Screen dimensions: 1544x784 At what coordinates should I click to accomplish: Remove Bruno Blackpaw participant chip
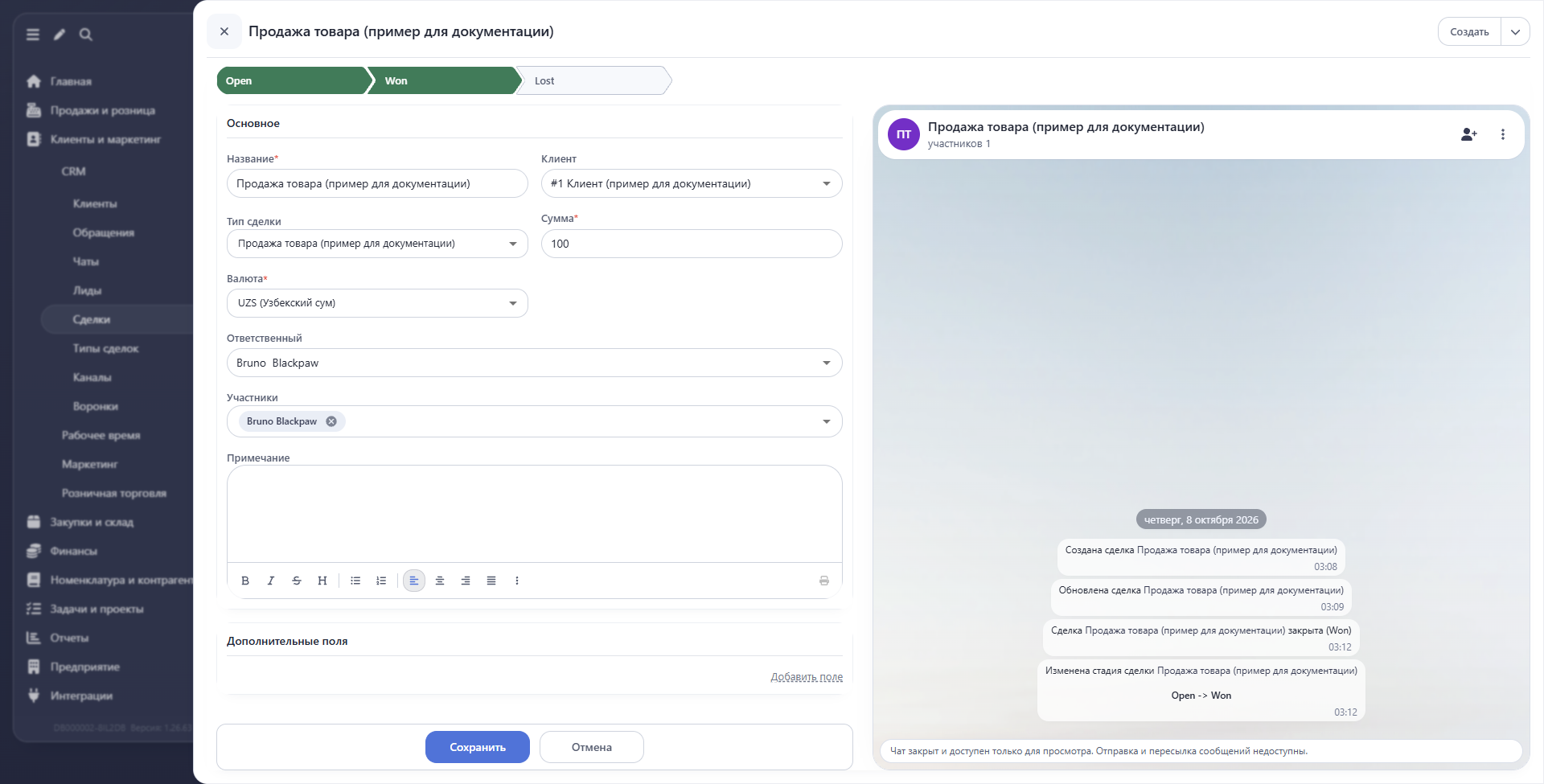[331, 421]
